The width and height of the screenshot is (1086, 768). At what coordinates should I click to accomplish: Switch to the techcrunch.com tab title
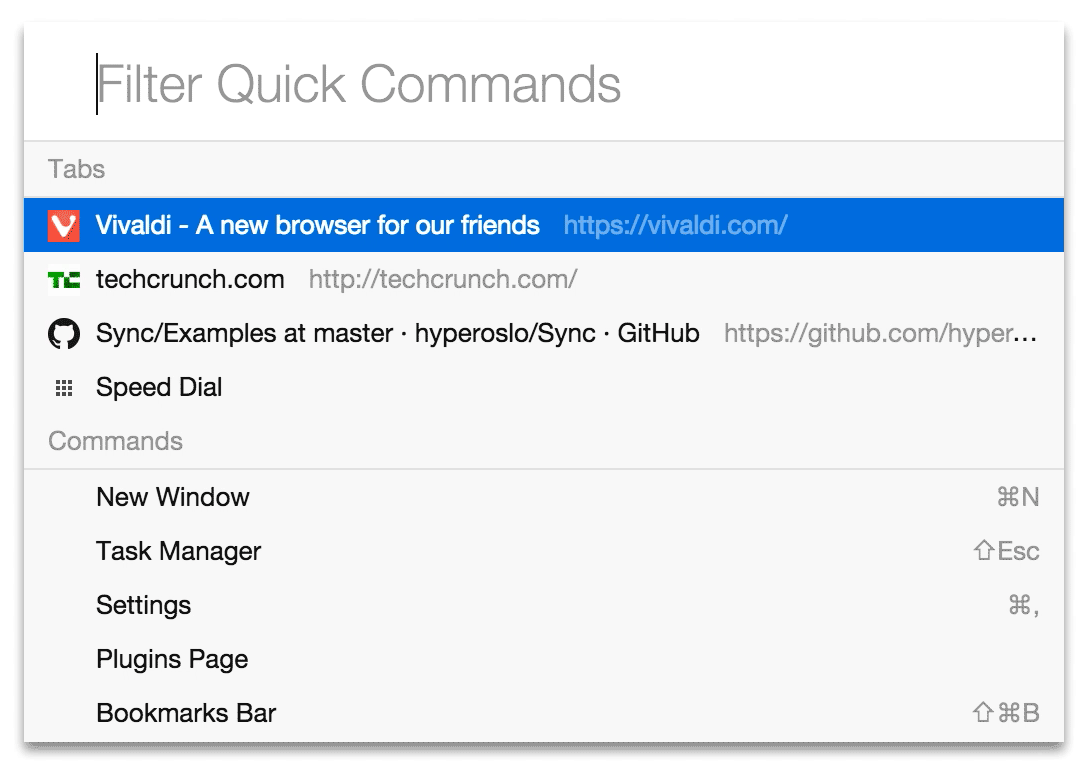click(190, 279)
